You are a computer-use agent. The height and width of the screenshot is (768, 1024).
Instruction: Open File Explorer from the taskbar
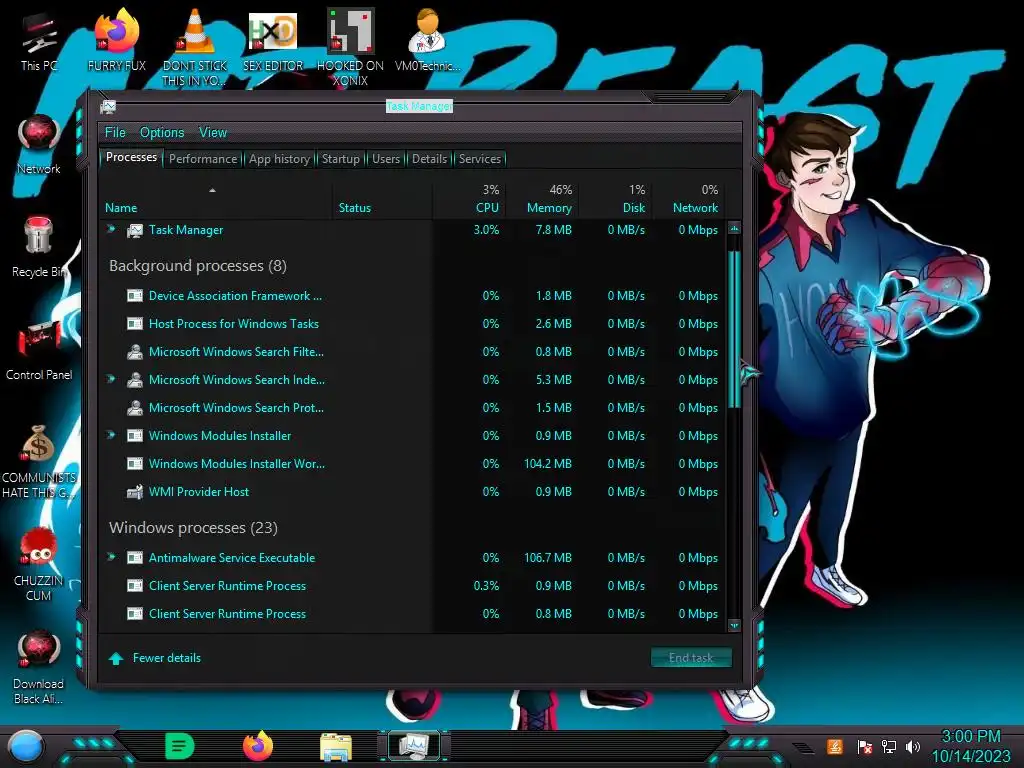point(336,747)
